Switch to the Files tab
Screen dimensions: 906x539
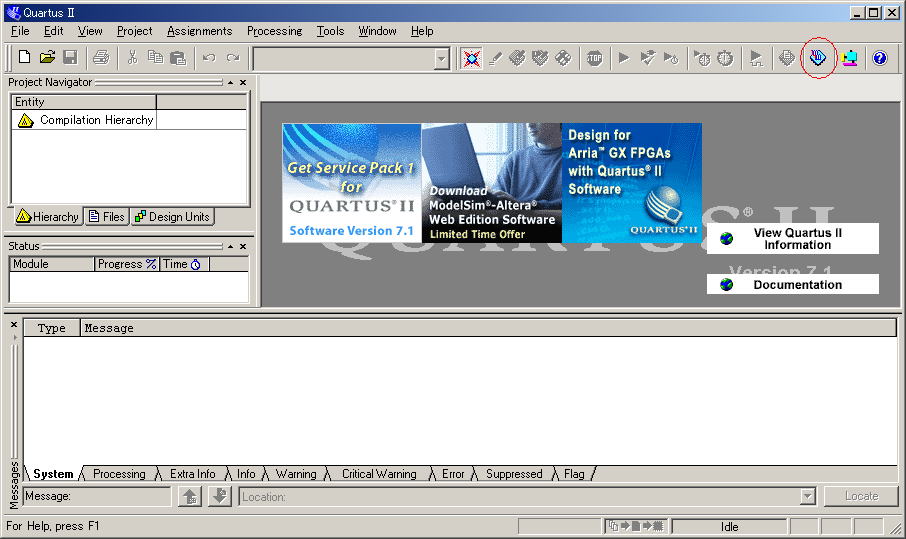click(x=106, y=217)
